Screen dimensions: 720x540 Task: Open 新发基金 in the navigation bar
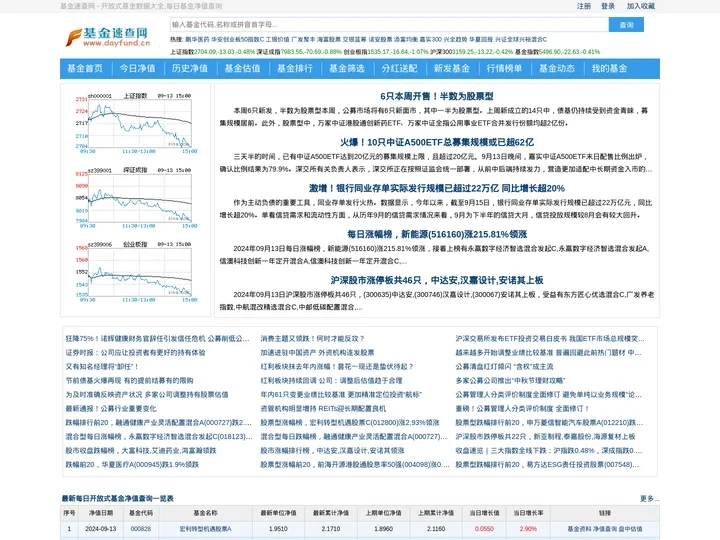pyautogui.click(x=451, y=68)
